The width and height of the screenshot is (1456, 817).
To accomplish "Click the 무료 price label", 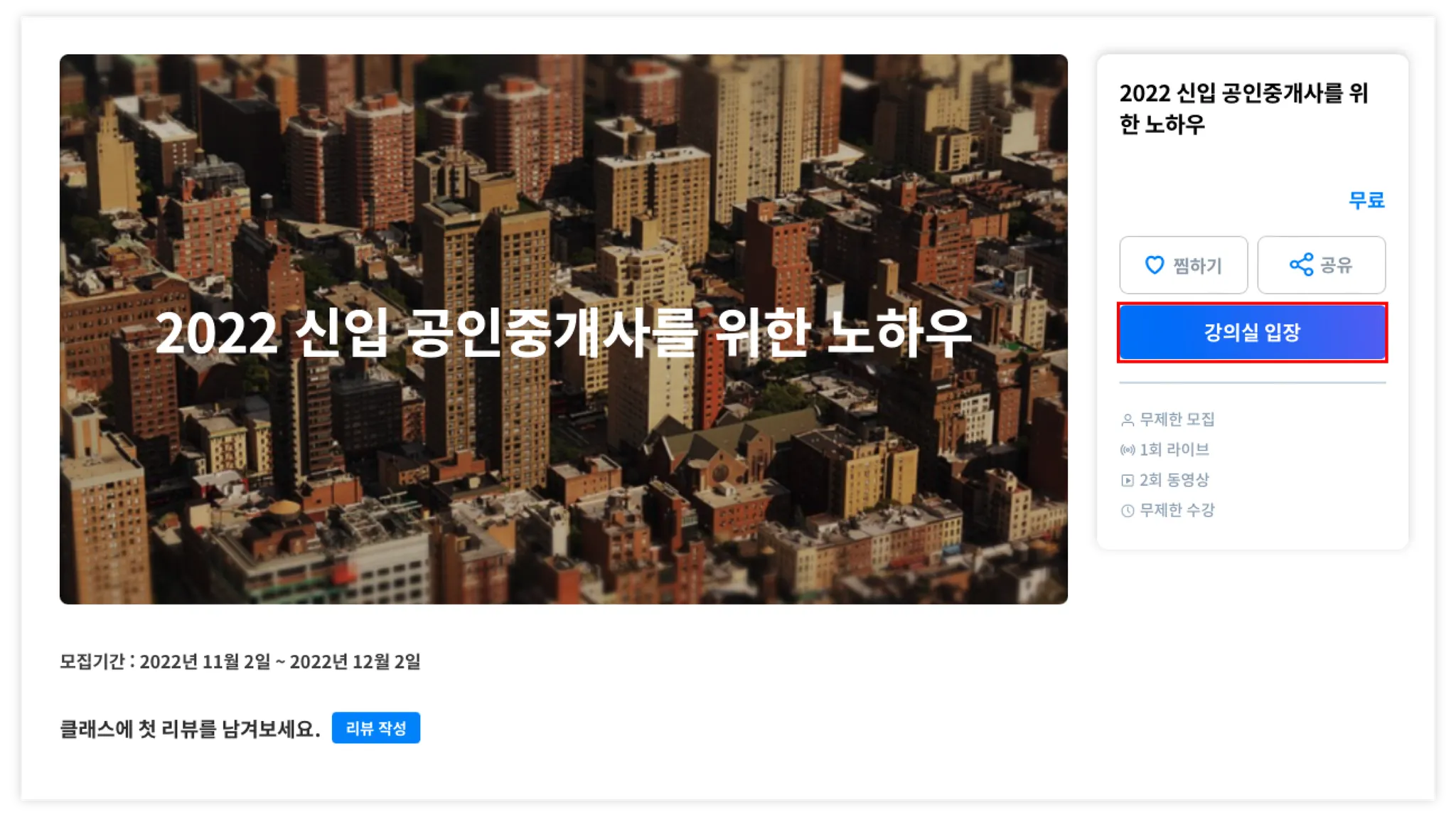I will [1366, 201].
